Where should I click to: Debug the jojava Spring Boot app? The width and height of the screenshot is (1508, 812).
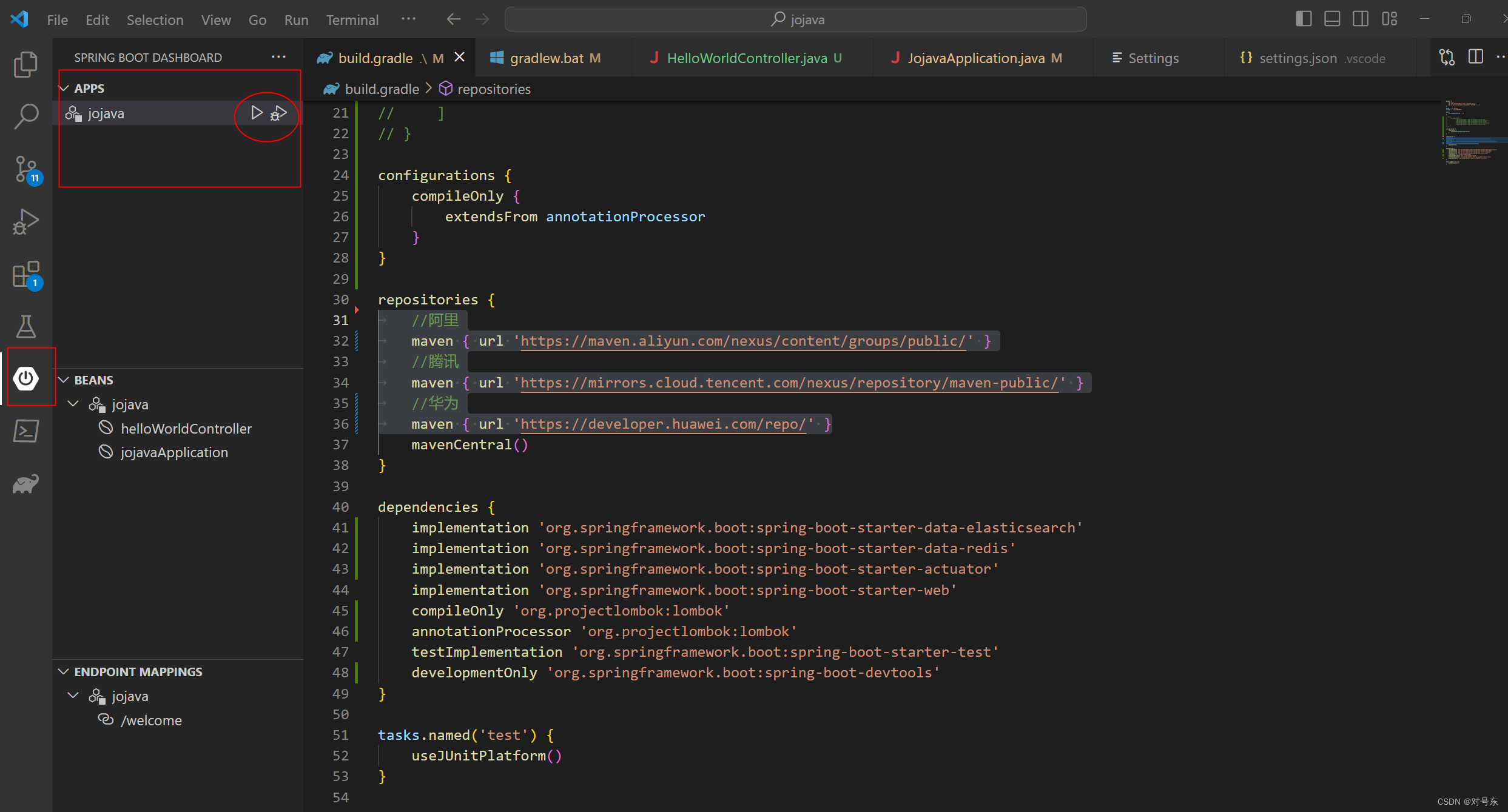278,113
